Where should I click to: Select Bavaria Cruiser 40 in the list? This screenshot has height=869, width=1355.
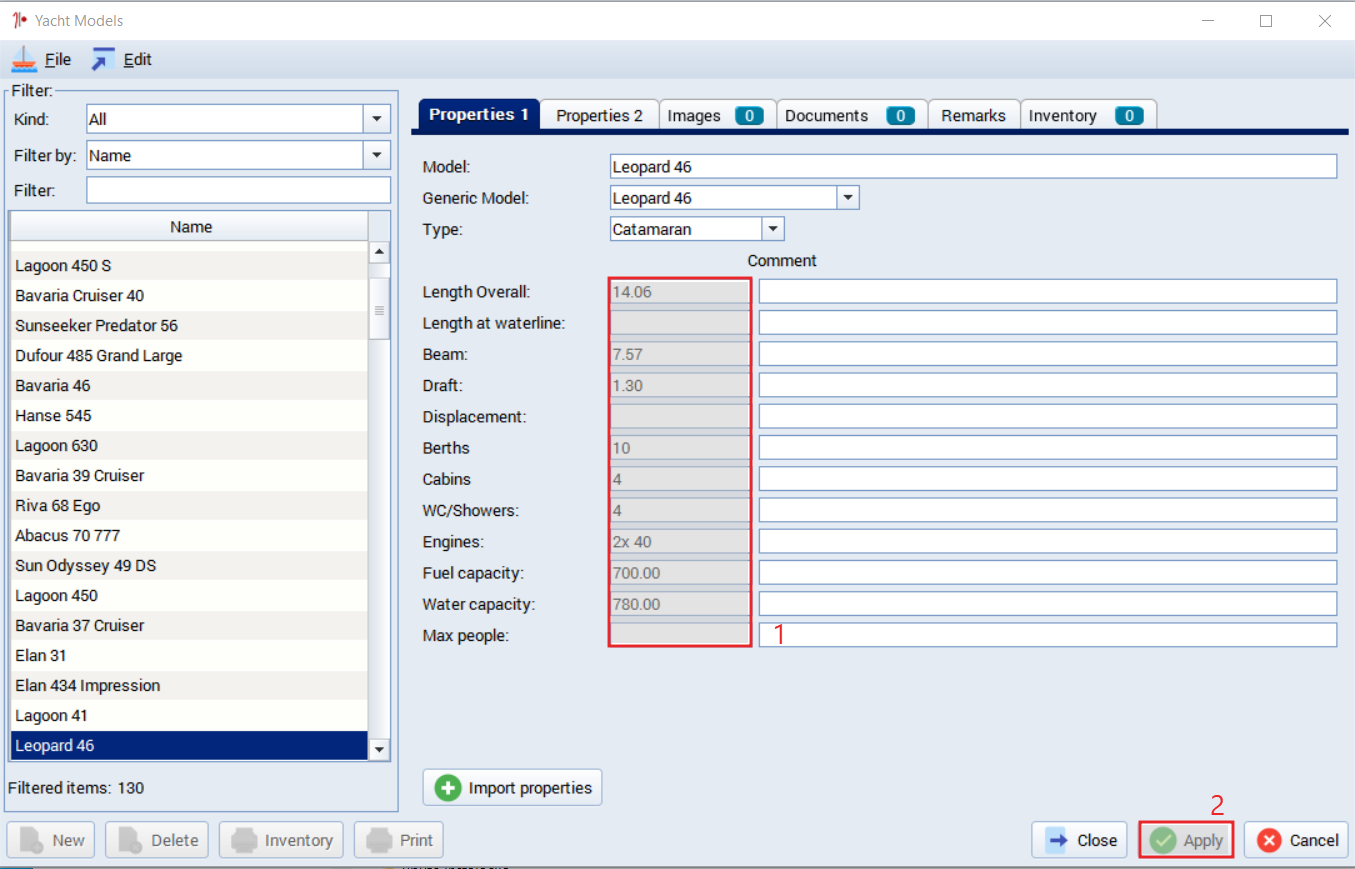[x=189, y=296]
